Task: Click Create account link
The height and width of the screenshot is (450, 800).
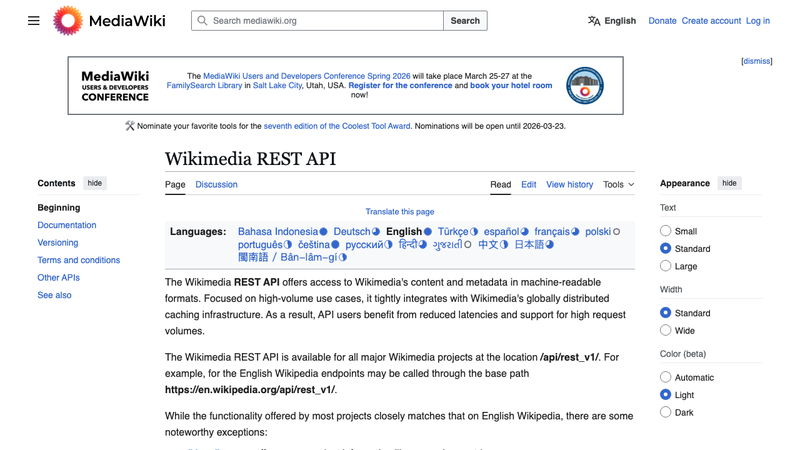Action: pyautogui.click(x=711, y=21)
